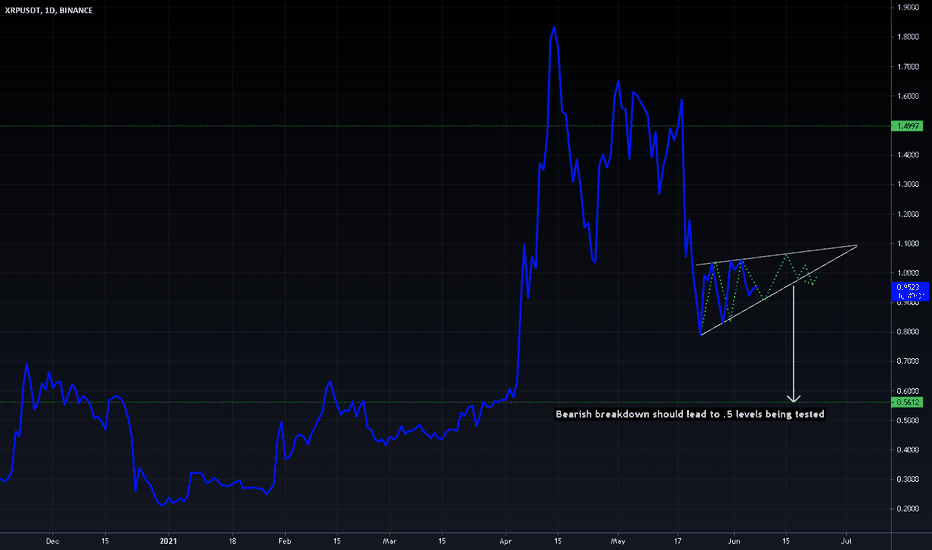Click the 0.8000 price axis label
Viewport: 932px width, 550px height.
click(x=908, y=332)
